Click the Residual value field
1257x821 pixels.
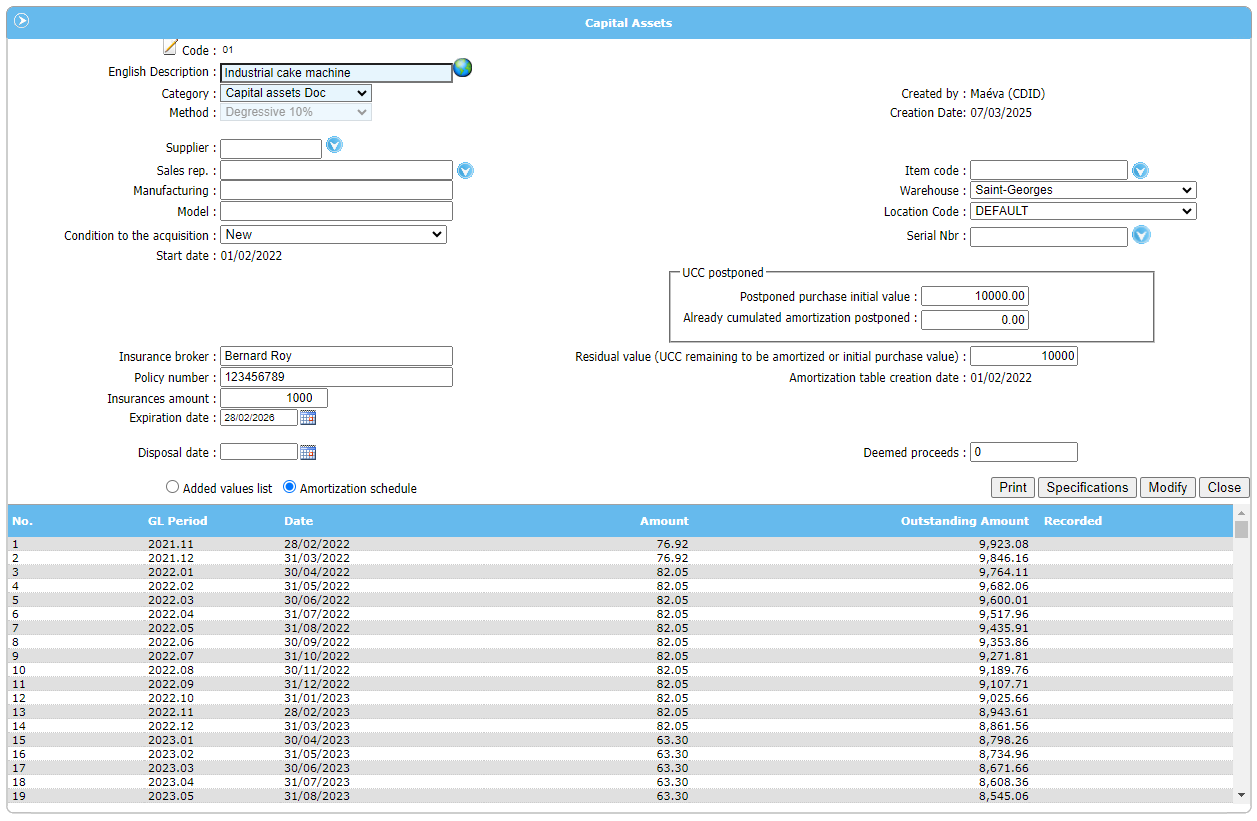1024,356
